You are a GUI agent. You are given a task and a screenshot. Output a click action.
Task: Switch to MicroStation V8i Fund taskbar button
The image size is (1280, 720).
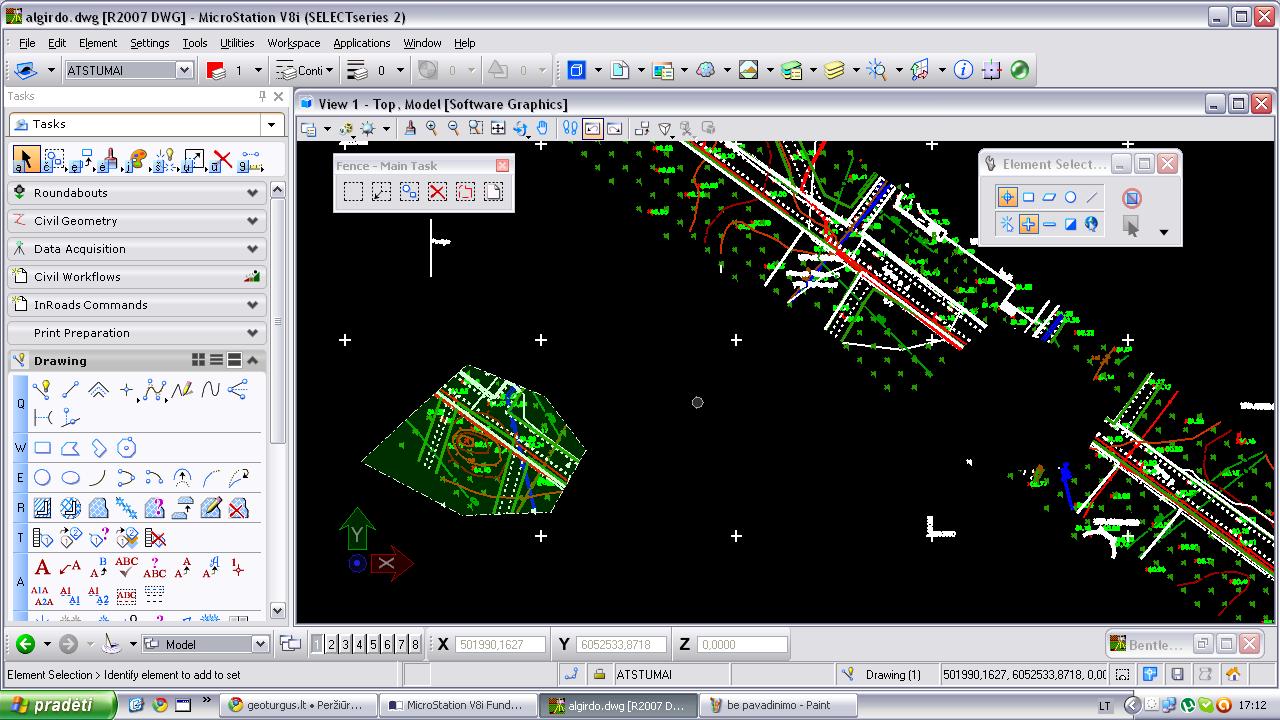click(x=457, y=705)
